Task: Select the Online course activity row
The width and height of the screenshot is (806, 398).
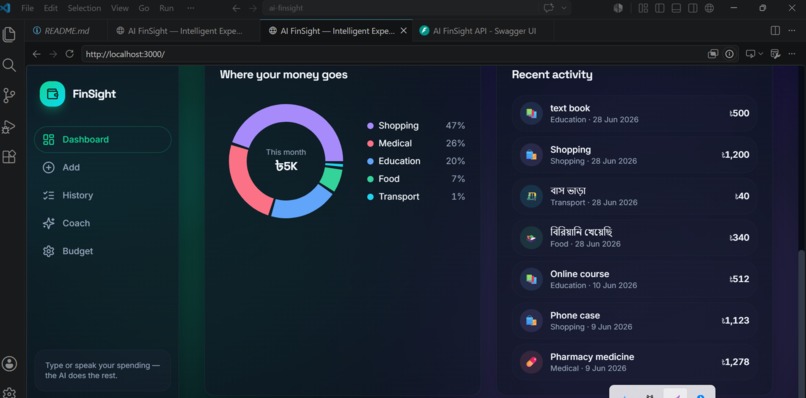Action: [634, 279]
